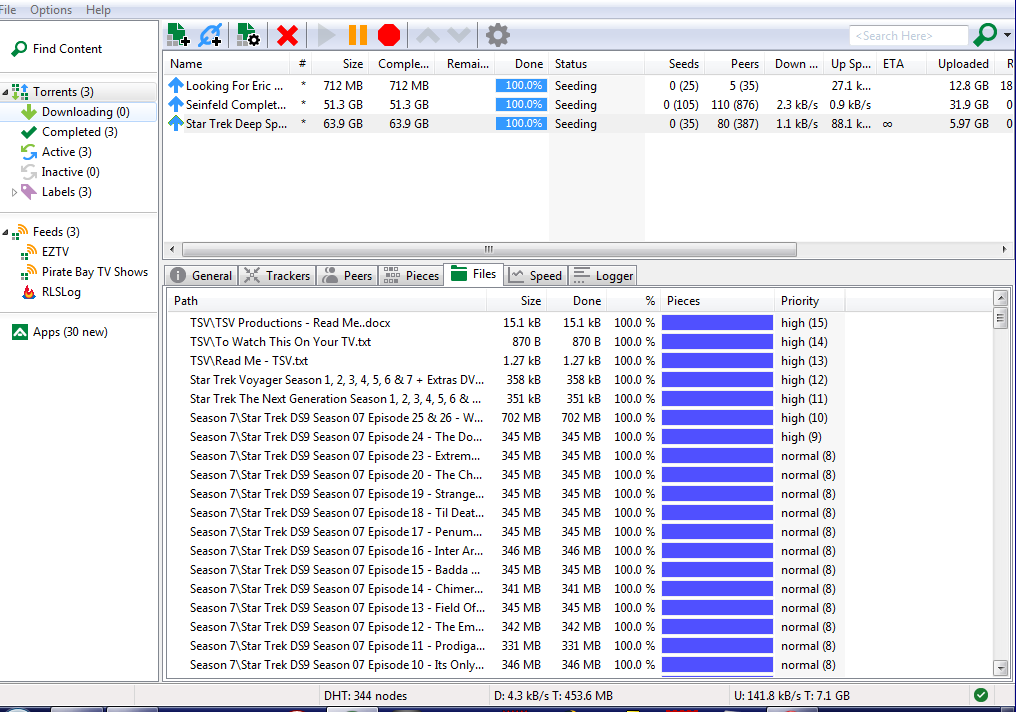Image resolution: width=1016 pixels, height=712 pixels.
Task: Select the RLSLog feed in sidebar
Action: [x=61, y=292]
